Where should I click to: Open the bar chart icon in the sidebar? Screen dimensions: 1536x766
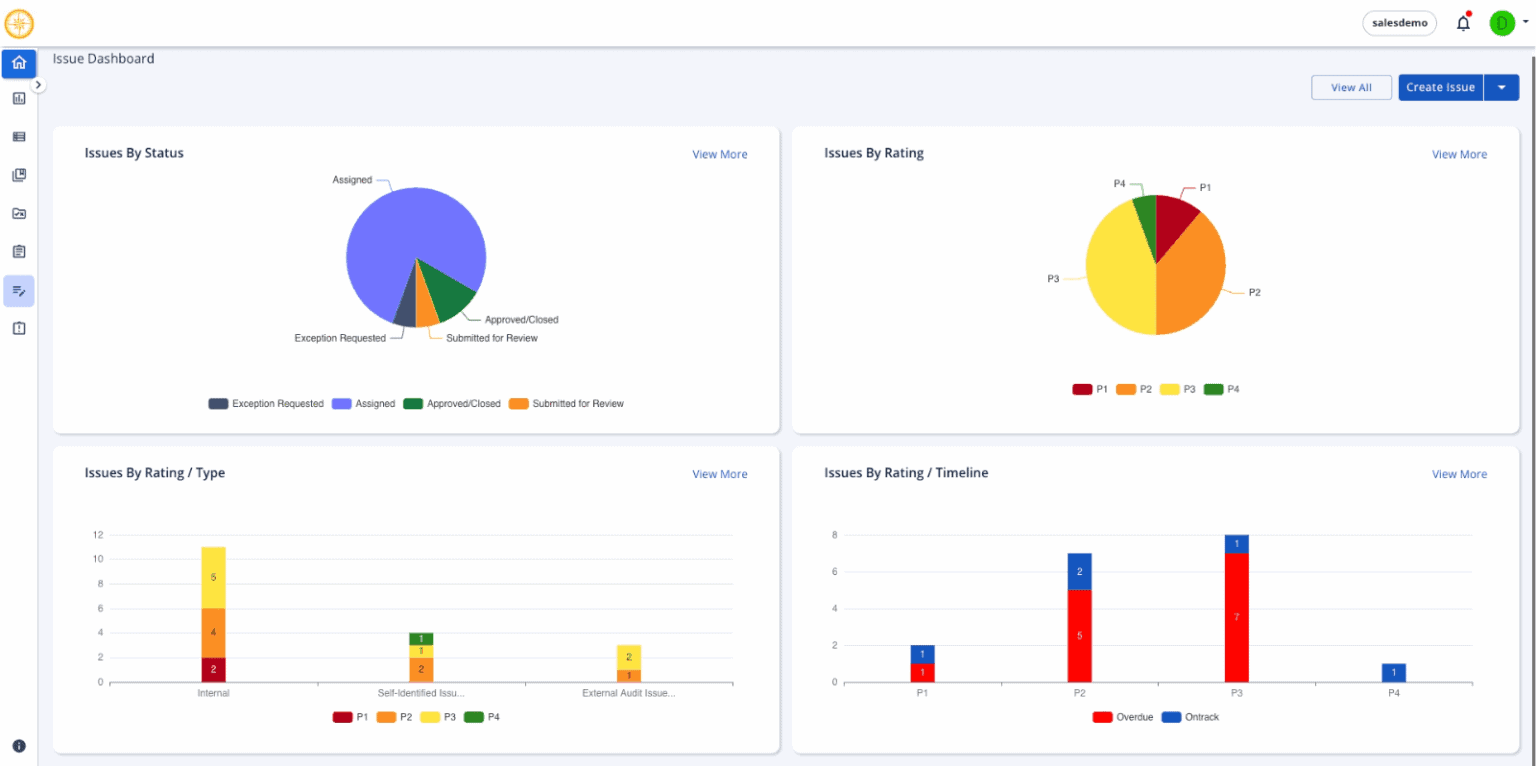19,98
